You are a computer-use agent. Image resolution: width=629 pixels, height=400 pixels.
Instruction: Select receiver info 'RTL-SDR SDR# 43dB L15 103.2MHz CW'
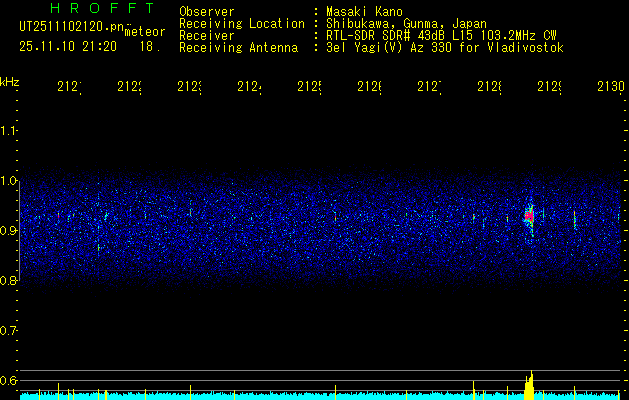pyautogui.click(x=441, y=36)
